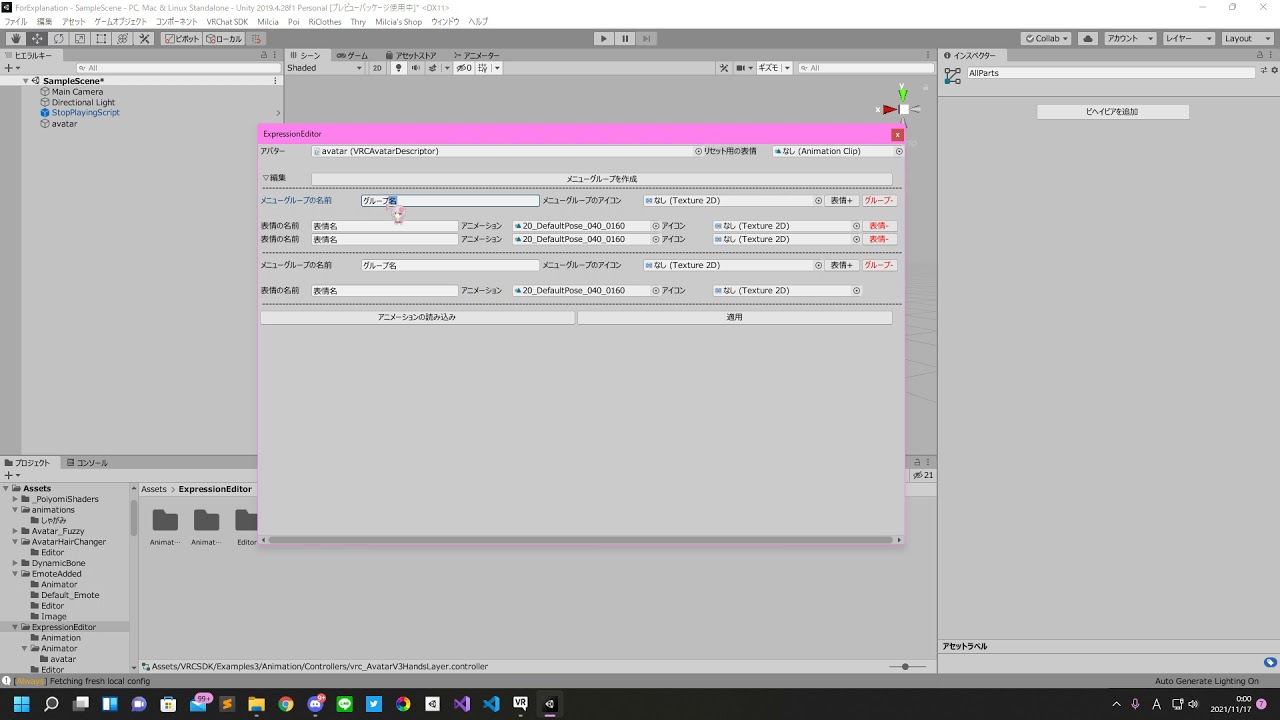Toggle scene grid visibility icon
The height and width of the screenshot is (720, 1280).
coord(484,68)
